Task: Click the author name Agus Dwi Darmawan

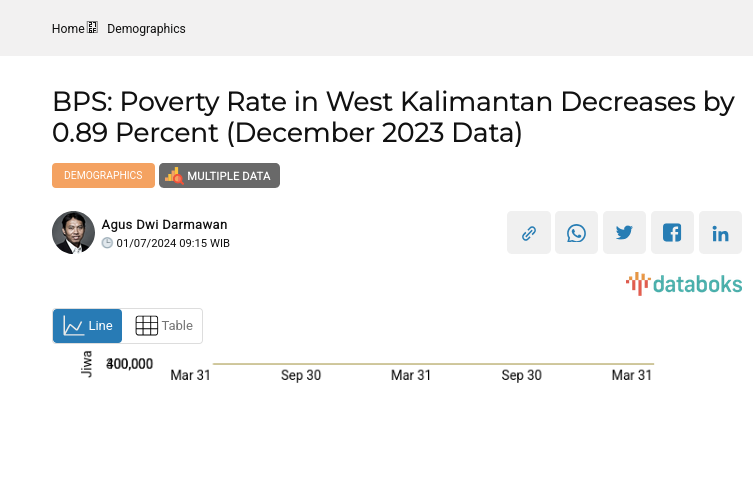Action: (x=164, y=224)
